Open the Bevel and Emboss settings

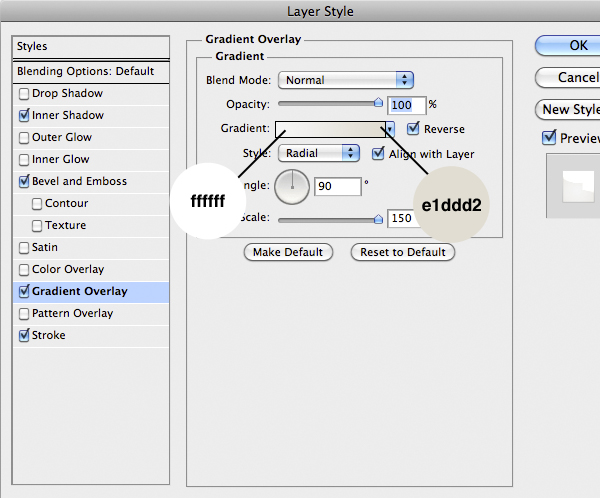click(79, 182)
